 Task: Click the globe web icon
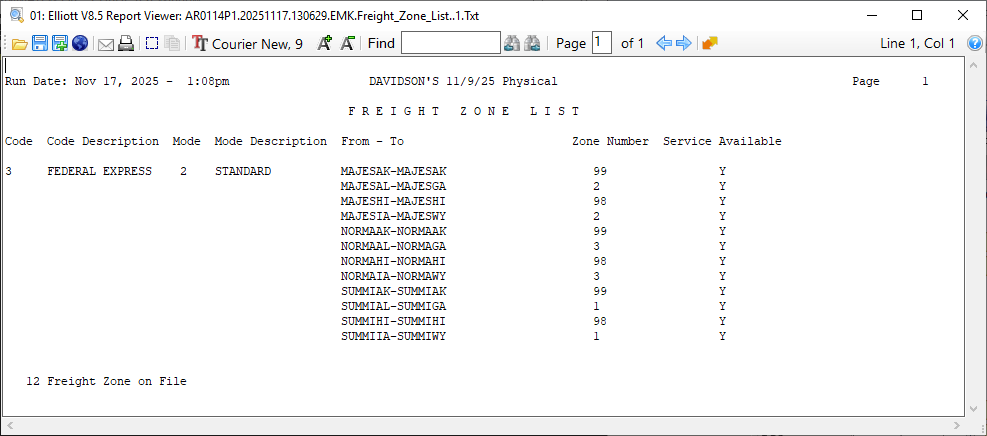coord(80,43)
